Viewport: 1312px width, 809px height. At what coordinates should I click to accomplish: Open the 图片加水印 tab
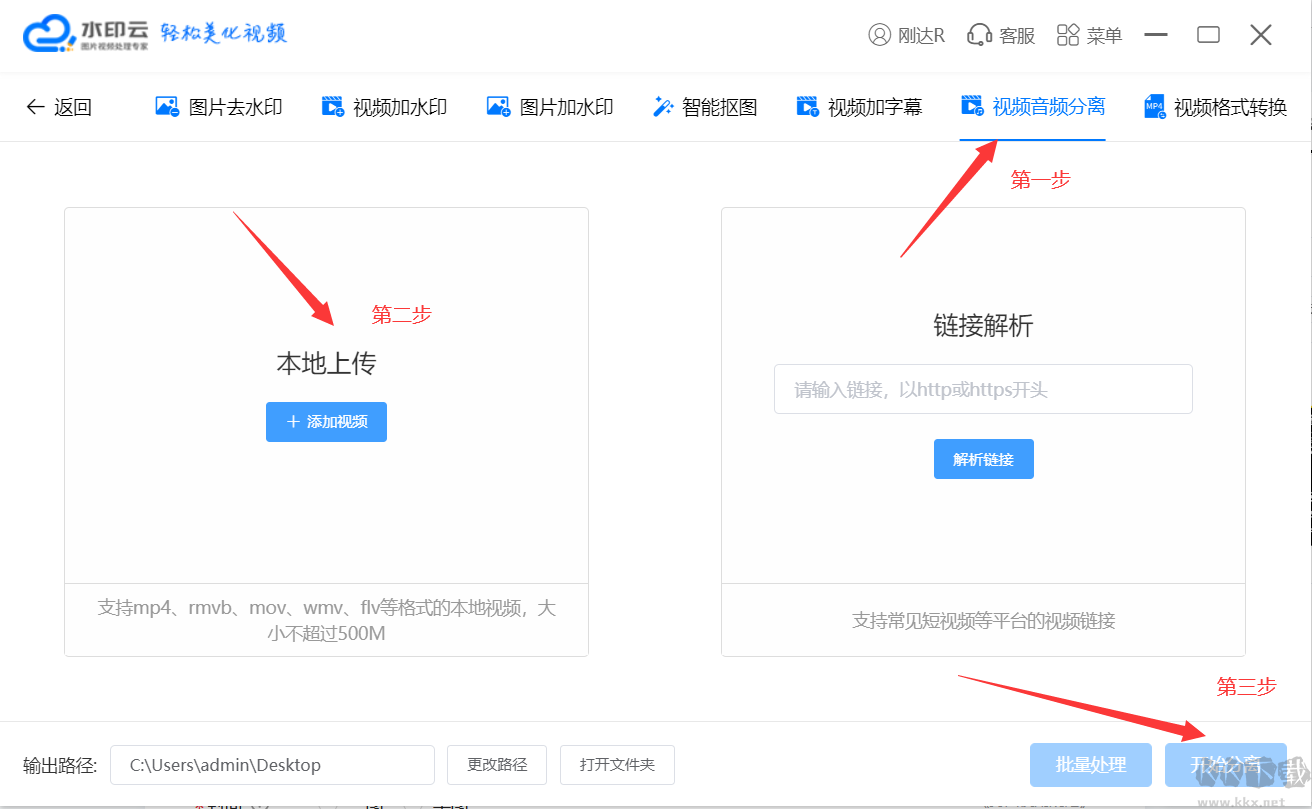coord(550,107)
